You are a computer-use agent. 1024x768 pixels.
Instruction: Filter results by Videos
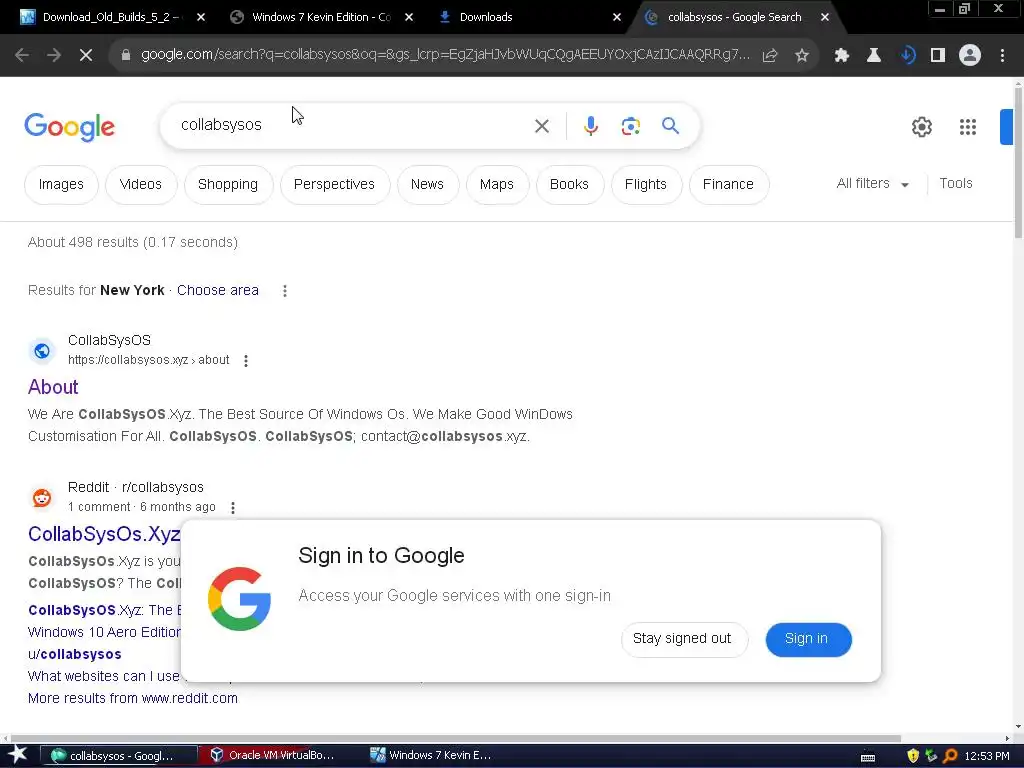pyautogui.click(x=140, y=184)
